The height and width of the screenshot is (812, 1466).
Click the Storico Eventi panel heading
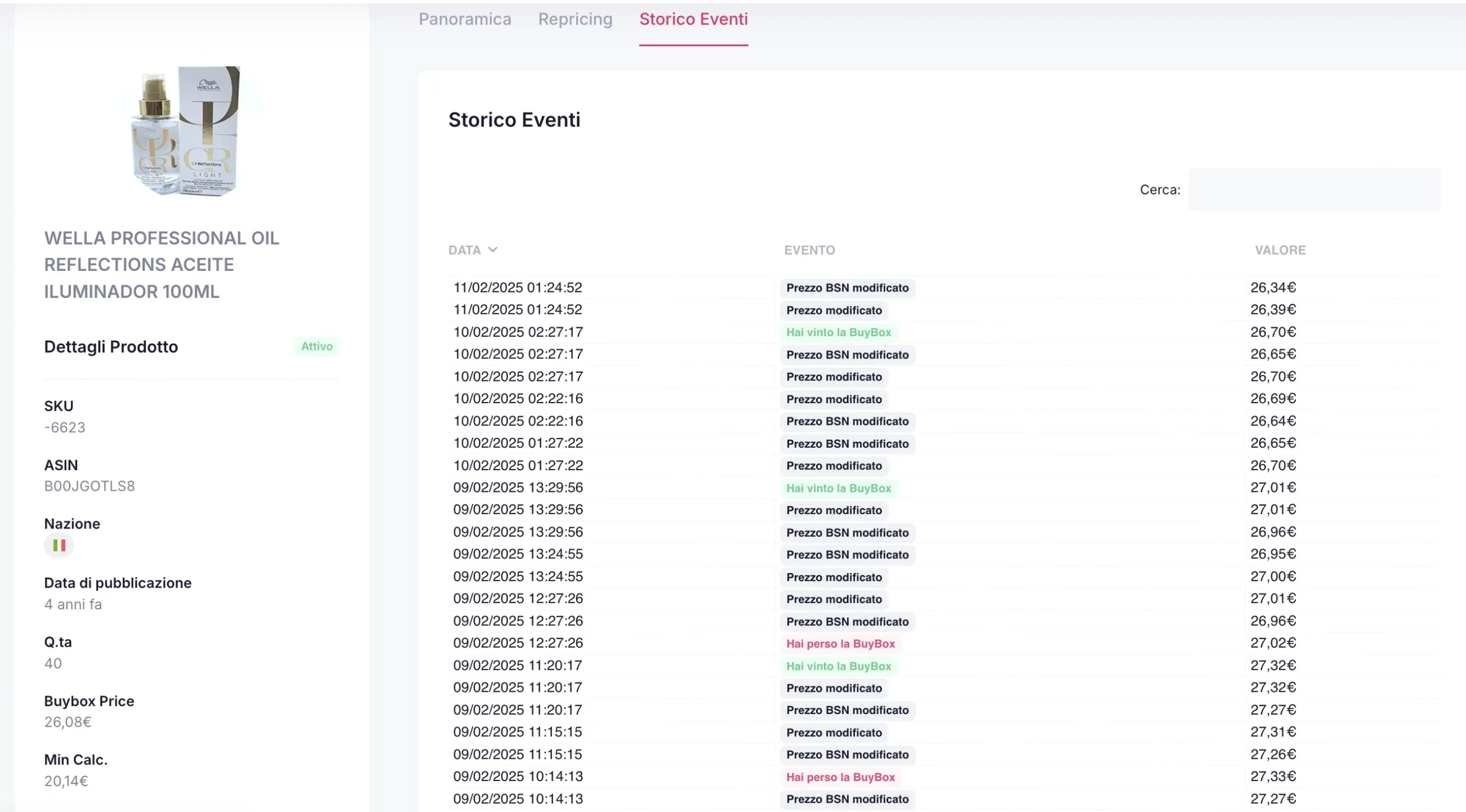click(x=514, y=120)
